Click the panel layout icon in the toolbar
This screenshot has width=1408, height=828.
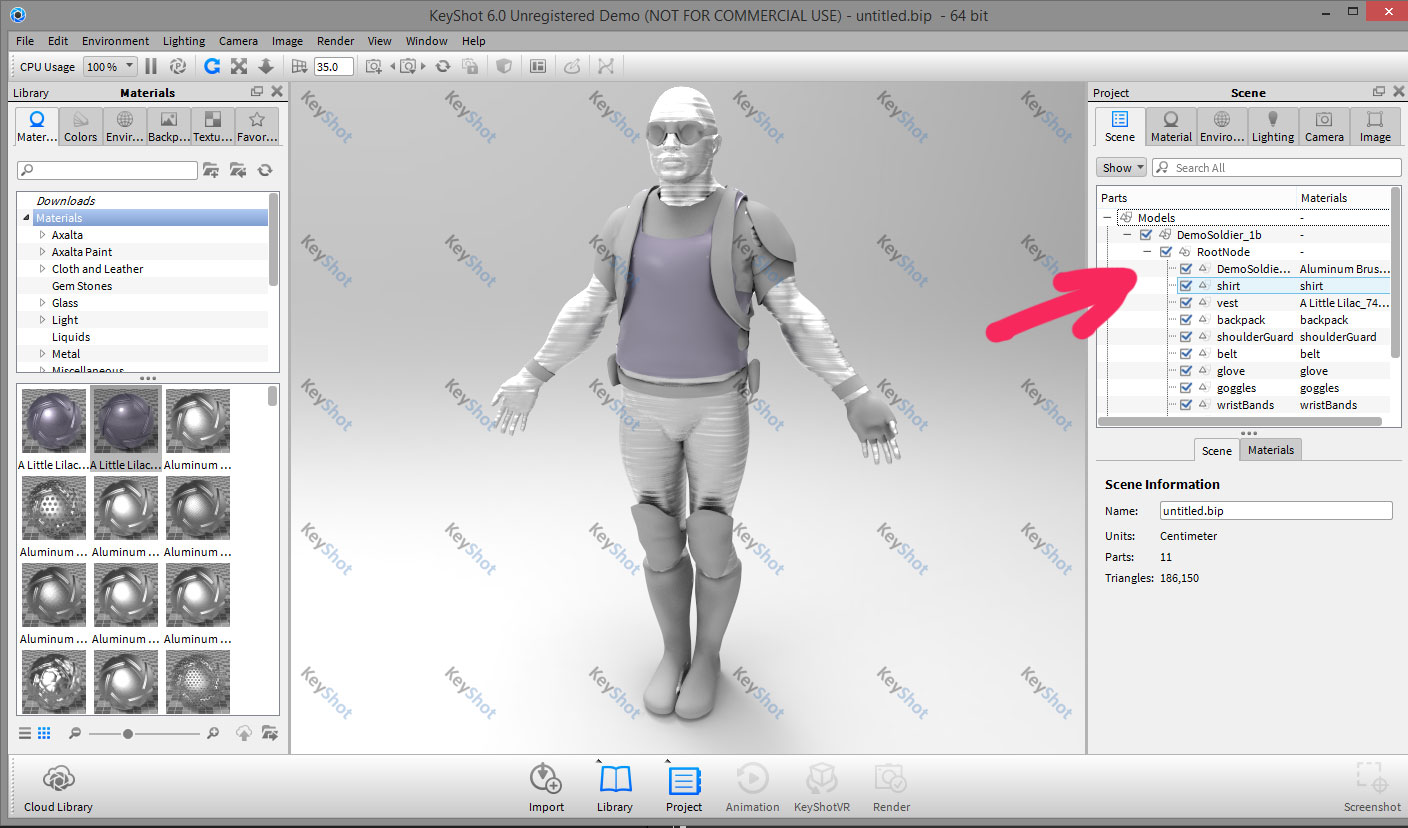538,66
